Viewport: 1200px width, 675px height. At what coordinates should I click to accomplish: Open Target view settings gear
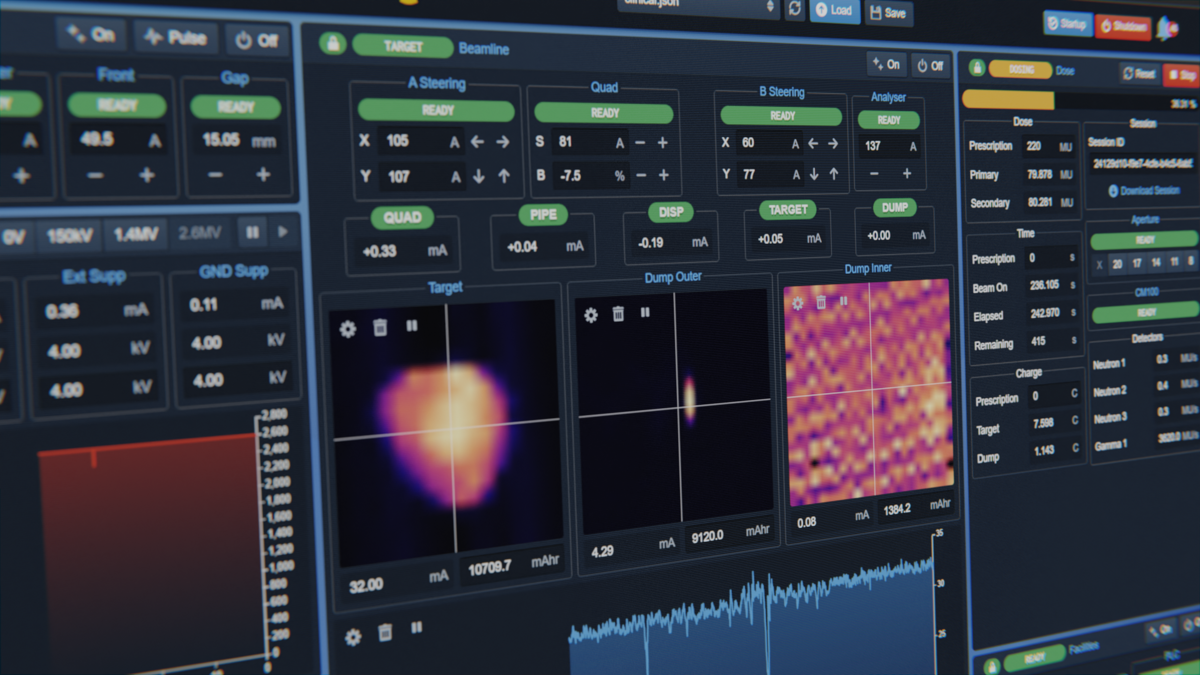coord(348,329)
